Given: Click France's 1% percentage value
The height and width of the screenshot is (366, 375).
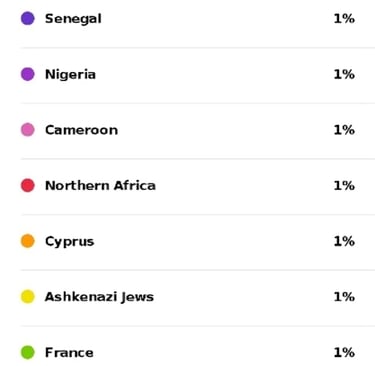Looking at the screenshot, I should click(x=344, y=353).
